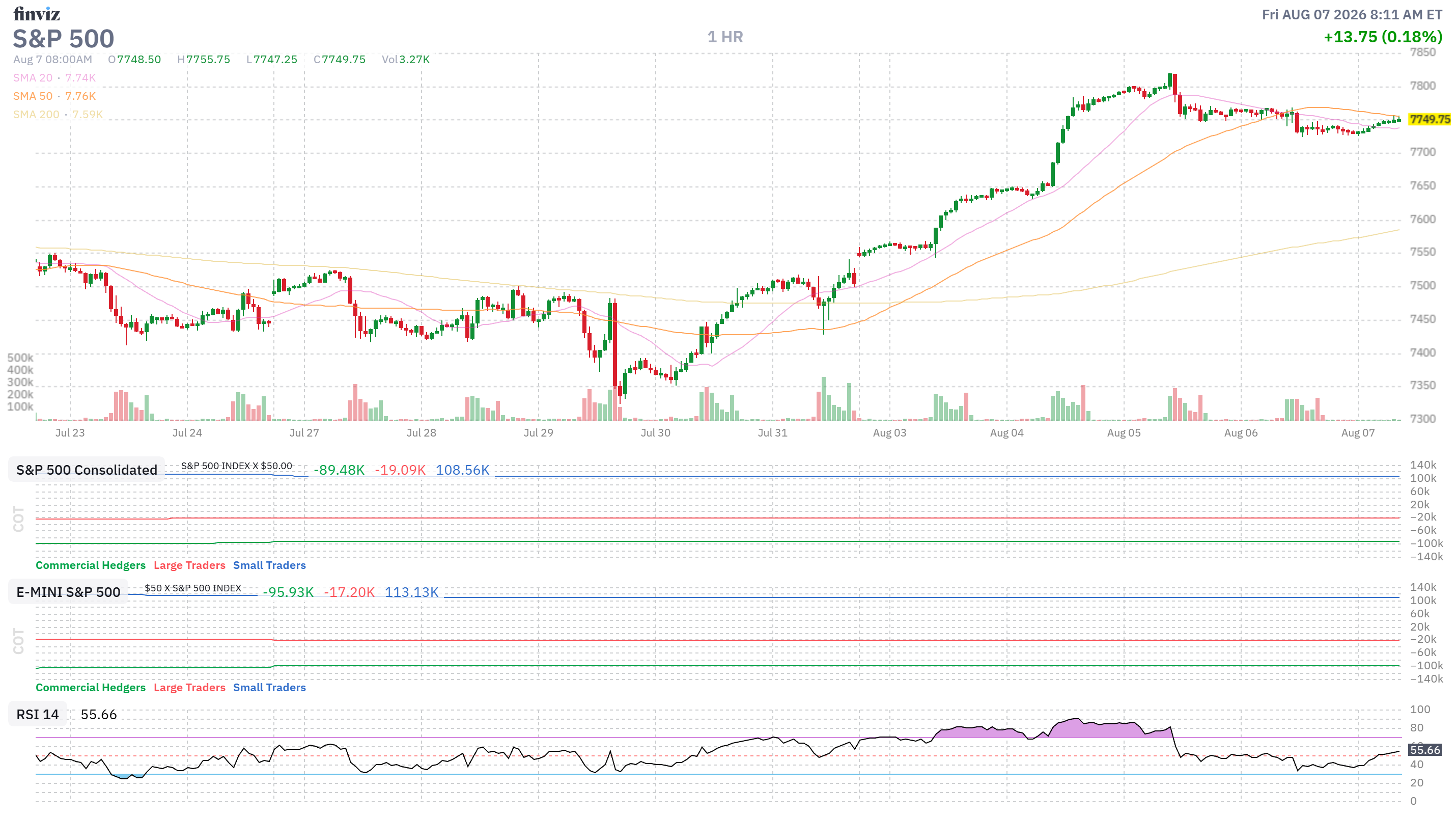
Task: Click the 7300 price axis label
Action: pos(1422,419)
